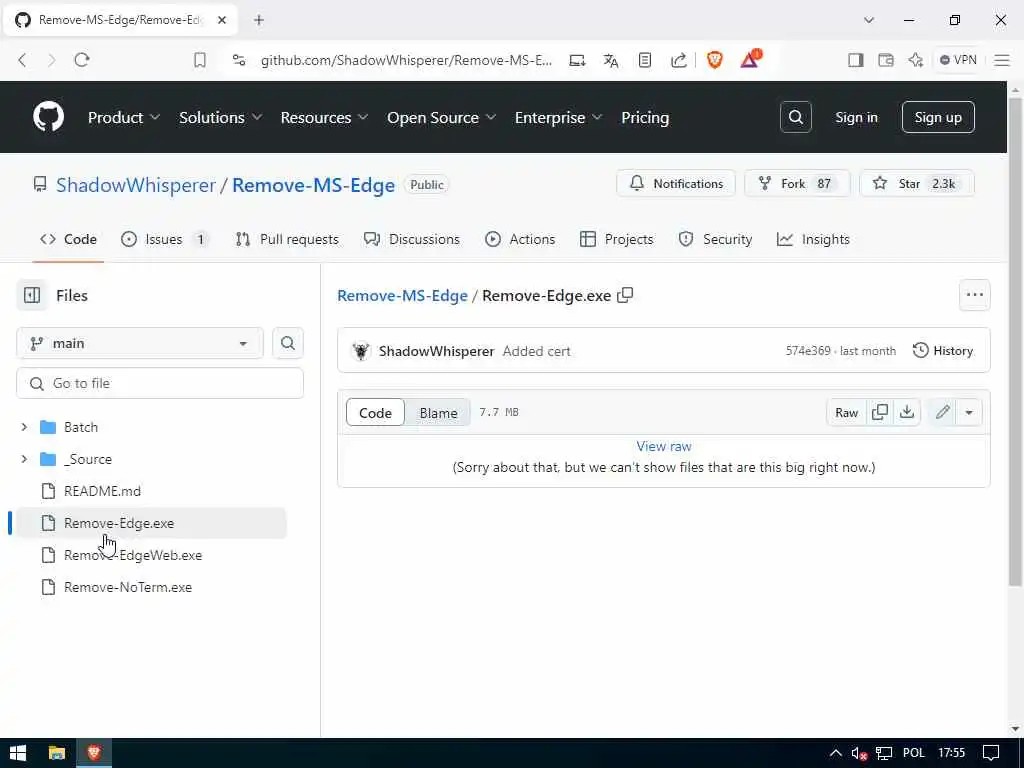Click ShadowWhisperer avatar in commit row

(360, 351)
